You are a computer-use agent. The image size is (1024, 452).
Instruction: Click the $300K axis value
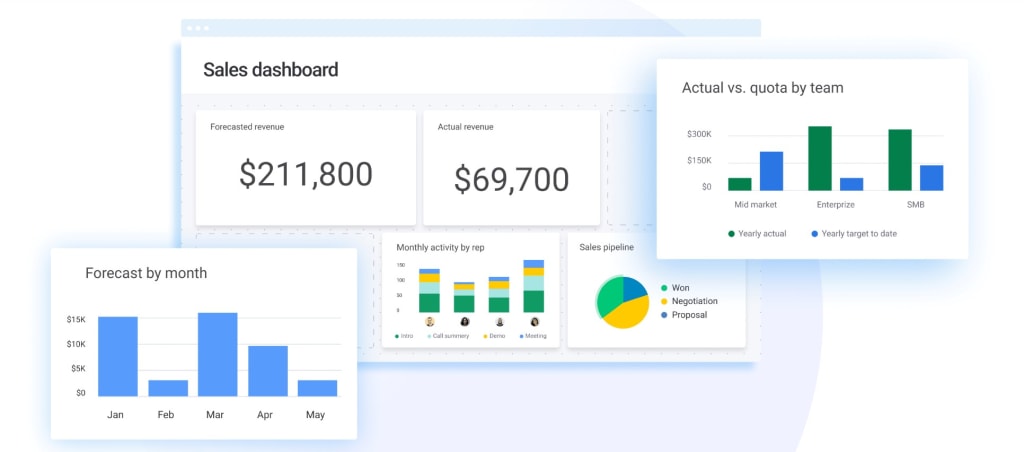tap(699, 135)
